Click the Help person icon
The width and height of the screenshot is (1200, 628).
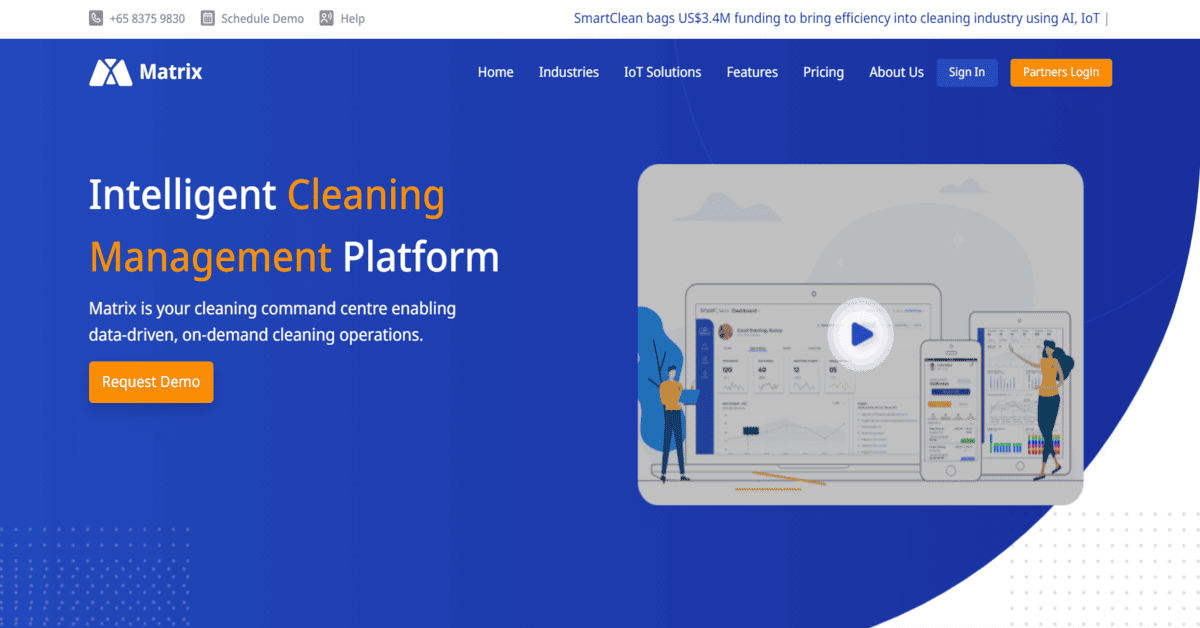click(327, 18)
